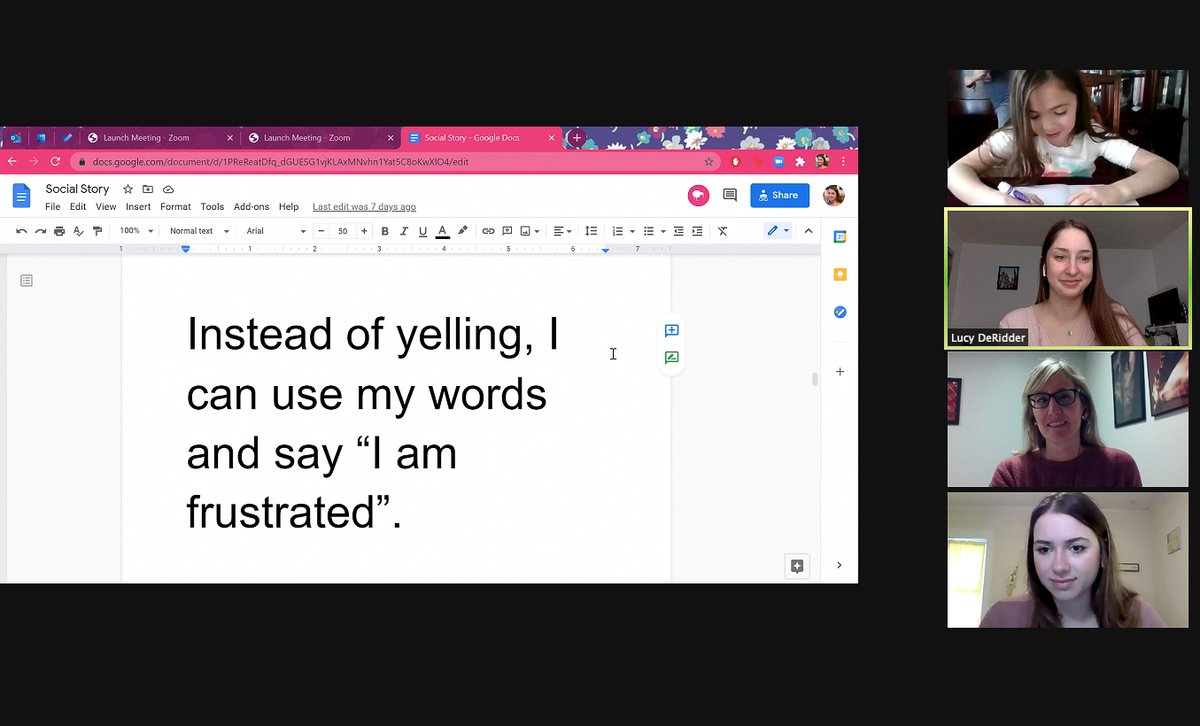Star the Social Story document
This screenshot has height=726, width=1200.
point(128,189)
